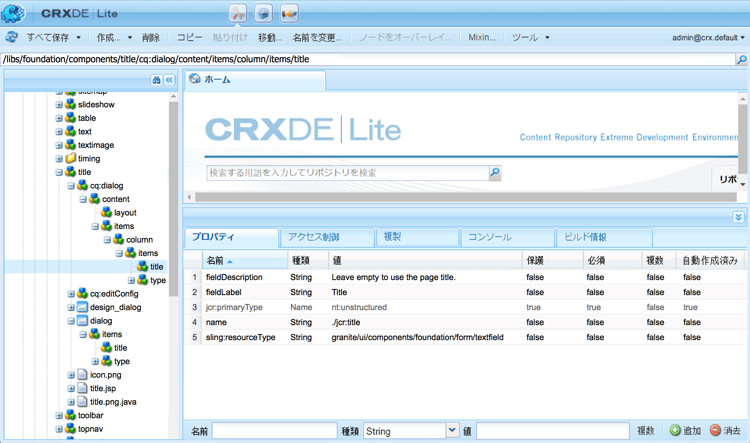Open the すべて保存 dropdown arrow
The height and width of the screenshot is (443, 750).
78,37
